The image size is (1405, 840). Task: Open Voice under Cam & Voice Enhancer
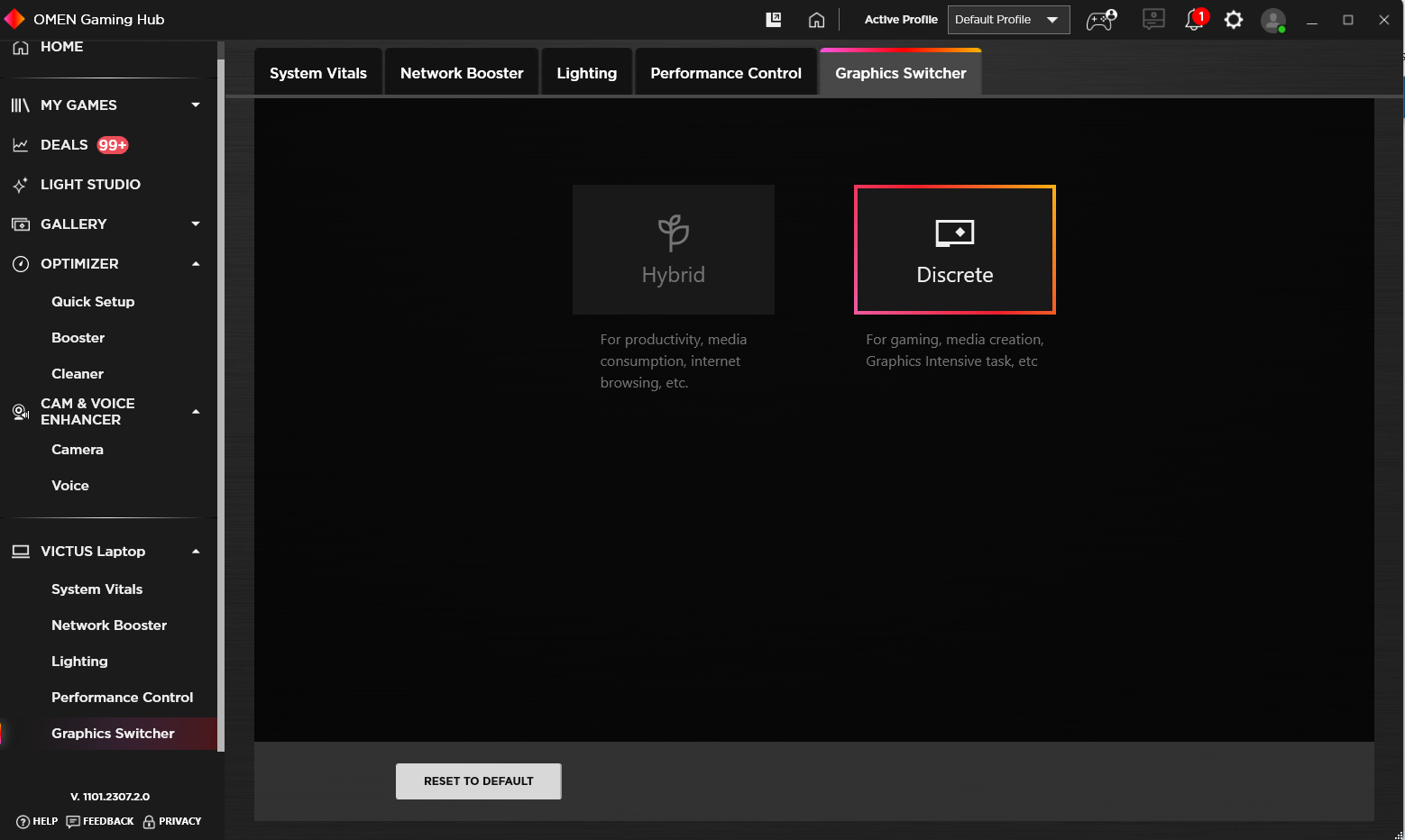click(x=70, y=486)
